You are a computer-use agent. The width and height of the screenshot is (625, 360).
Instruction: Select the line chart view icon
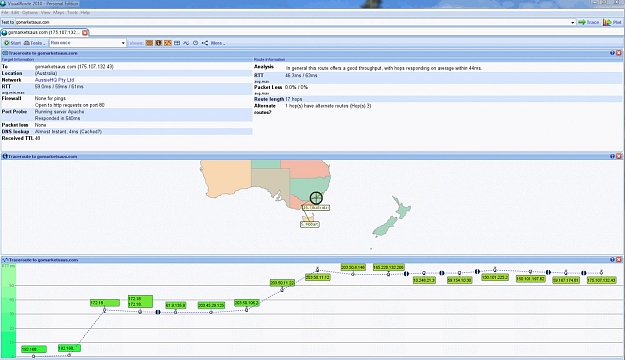point(186,43)
